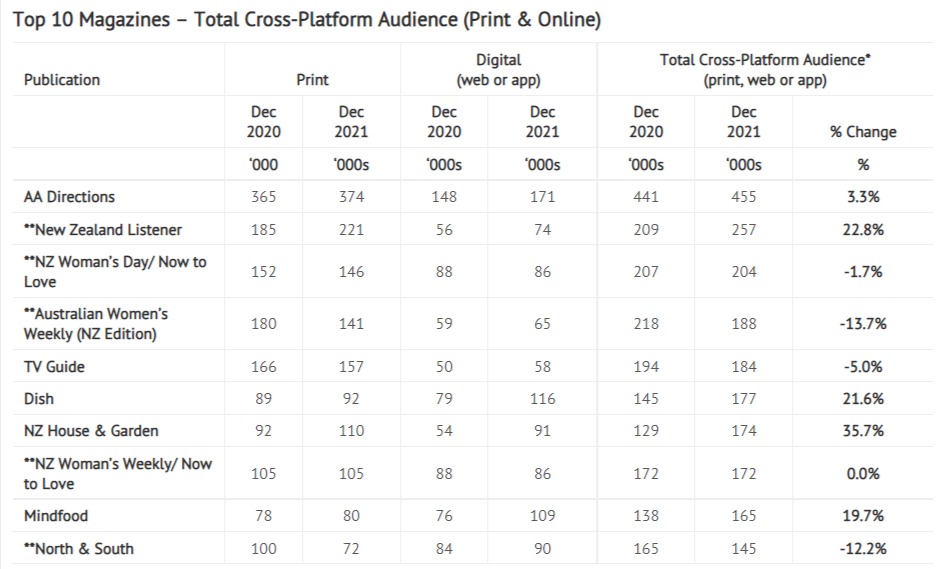The image size is (949, 569).
Task: Select AA Directions print value '374'
Action: [351, 197]
